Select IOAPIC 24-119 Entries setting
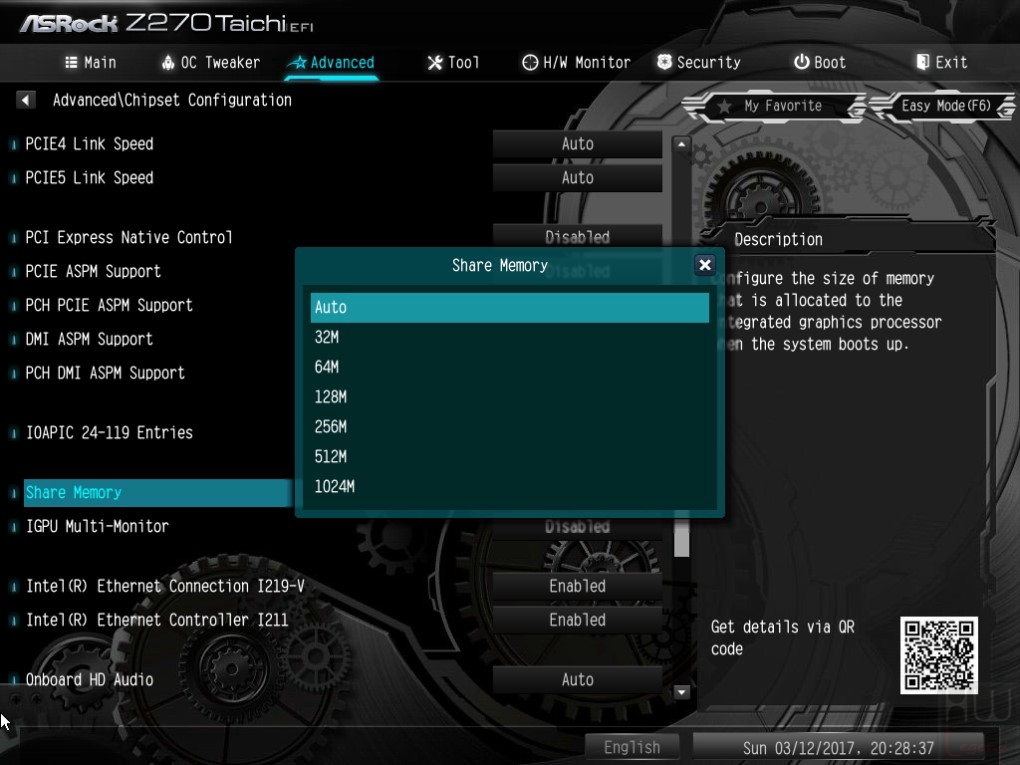 click(x=109, y=433)
